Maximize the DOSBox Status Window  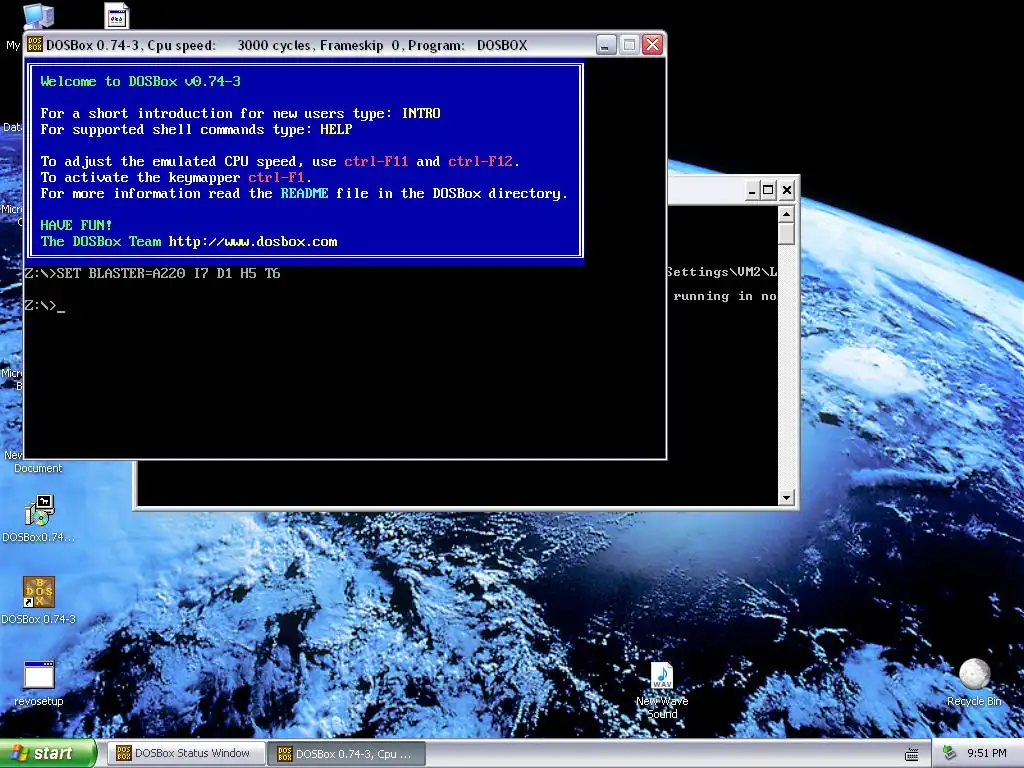tap(769, 191)
